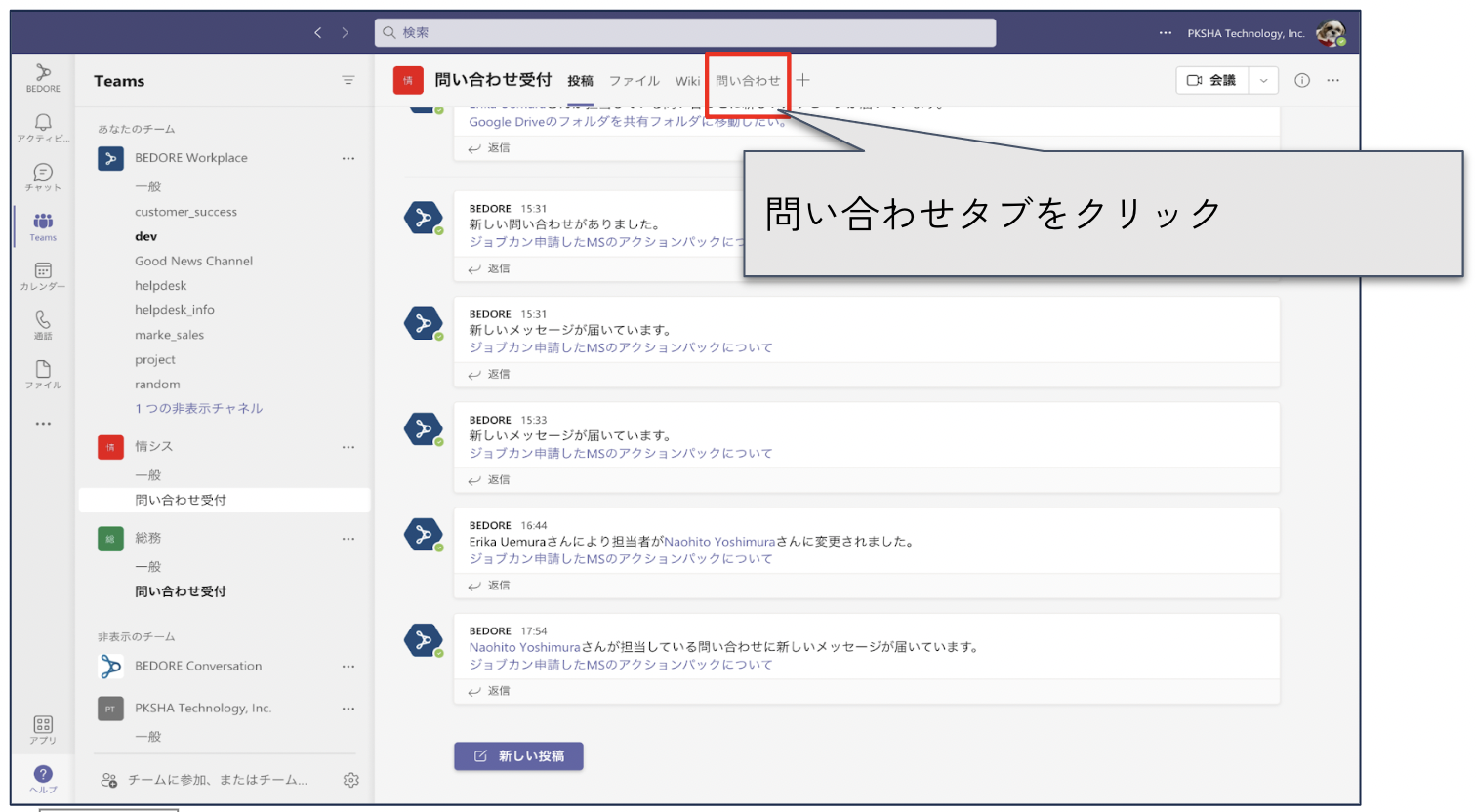Open settings ellipsis beside organization name
This screenshot has width=1476, height=812.
(x=1166, y=32)
